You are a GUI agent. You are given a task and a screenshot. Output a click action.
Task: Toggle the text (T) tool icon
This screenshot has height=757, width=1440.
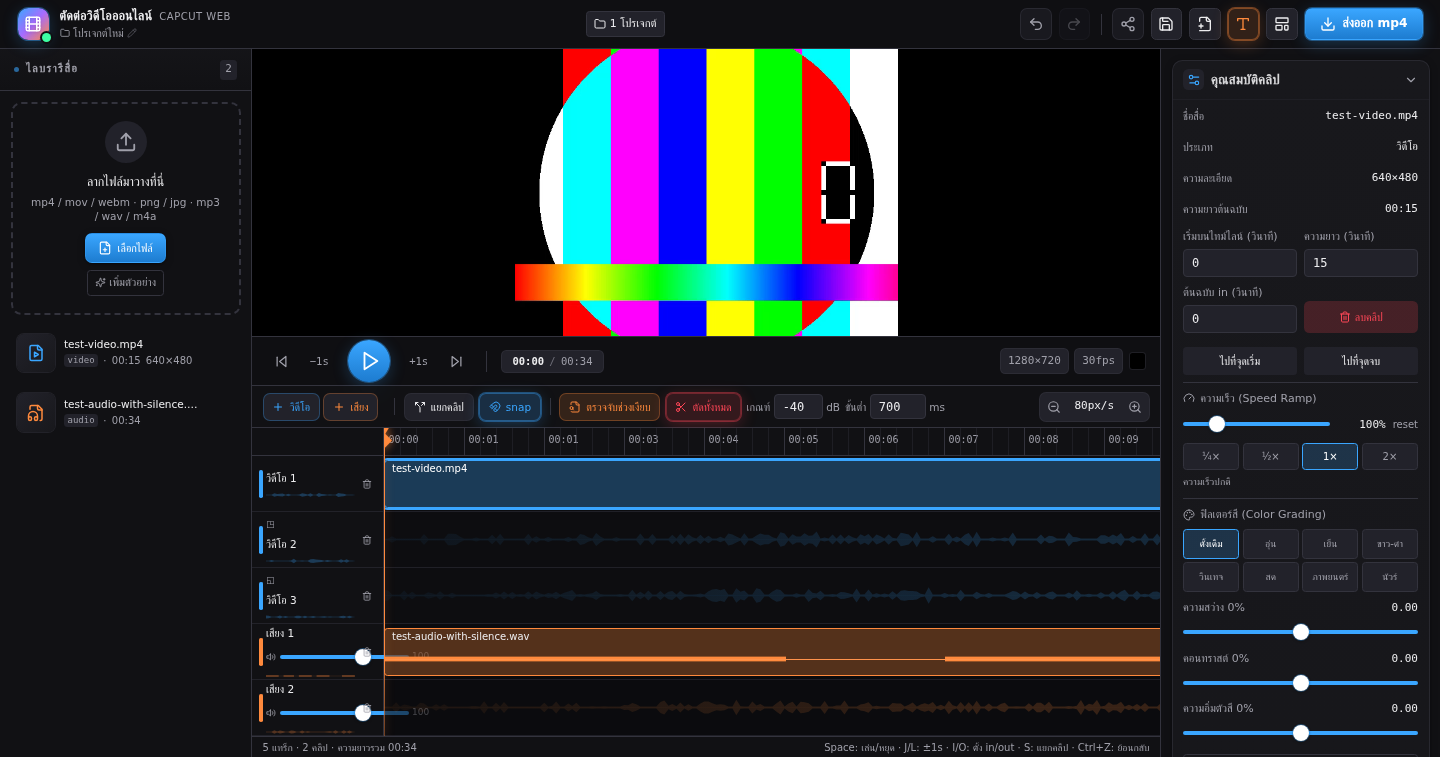click(x=1243, y=24)
